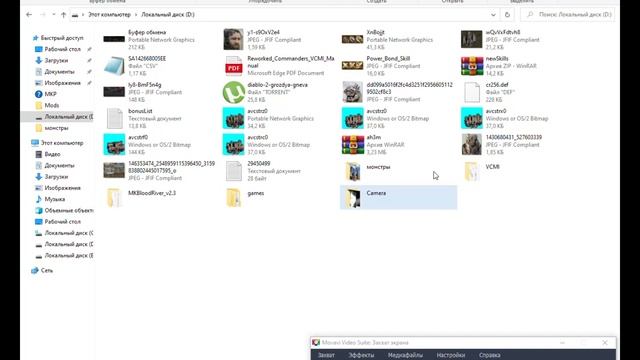Open Медиафайлы menu in Movavi window
Screen dimensions: 640x360
(405, 355)
